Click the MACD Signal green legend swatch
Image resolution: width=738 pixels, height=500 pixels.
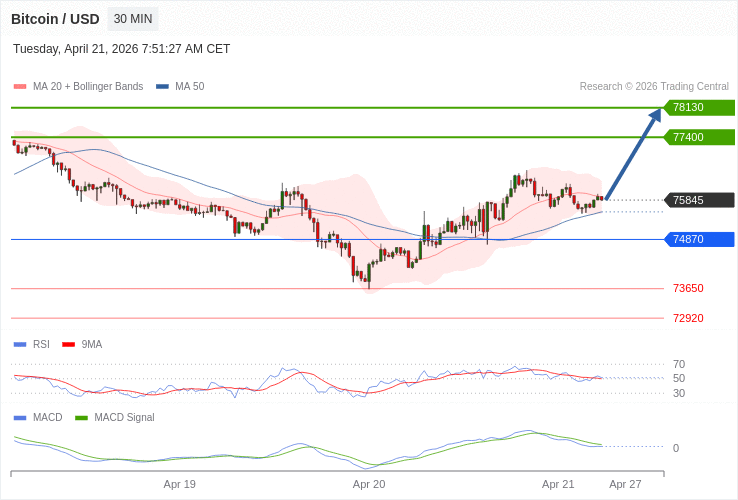[x=82, y=418]
